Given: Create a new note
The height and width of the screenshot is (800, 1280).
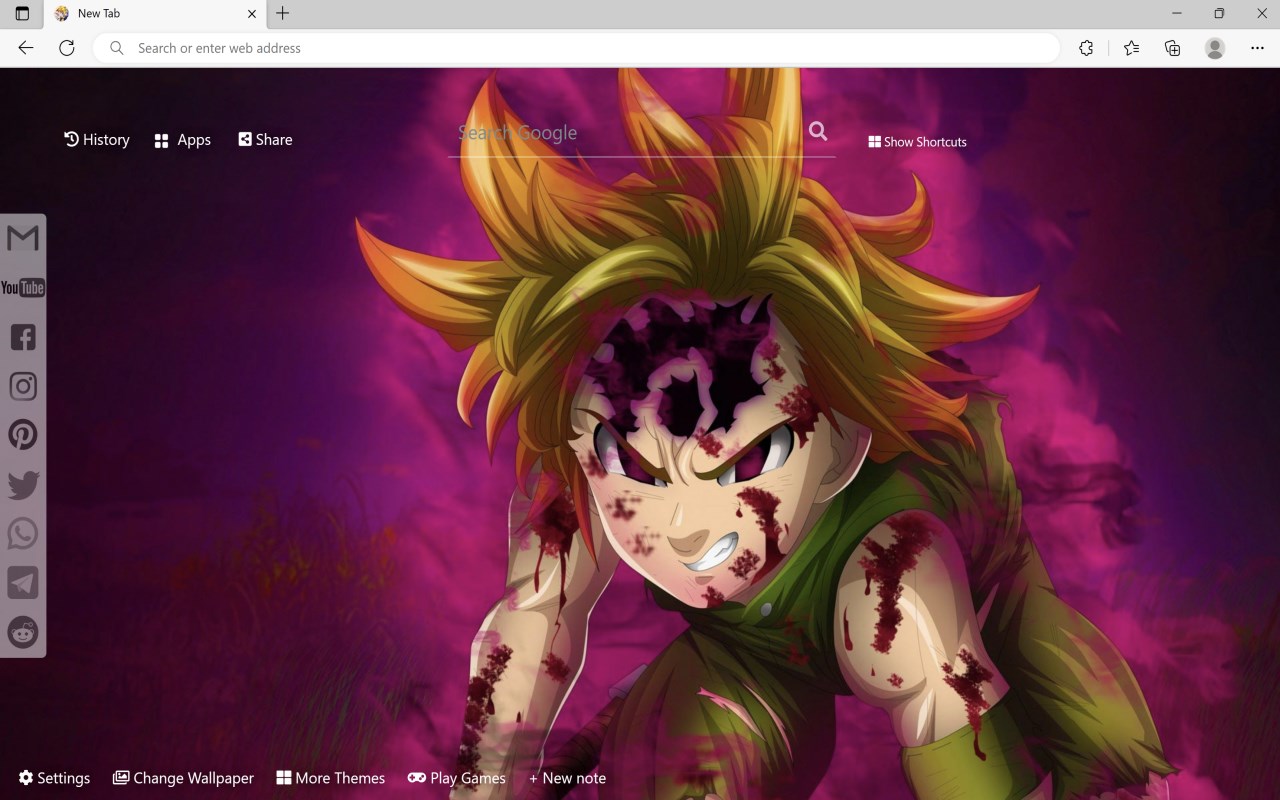Looking at the screenshot, I should pos(567,778).
